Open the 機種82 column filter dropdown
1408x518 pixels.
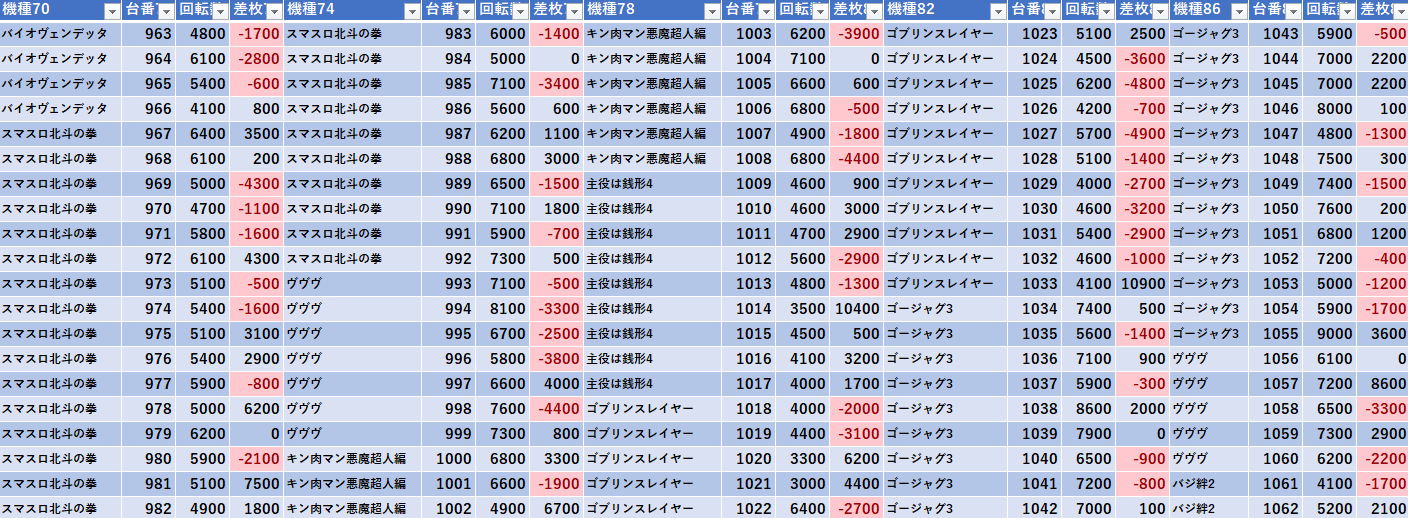click(998, 11)
